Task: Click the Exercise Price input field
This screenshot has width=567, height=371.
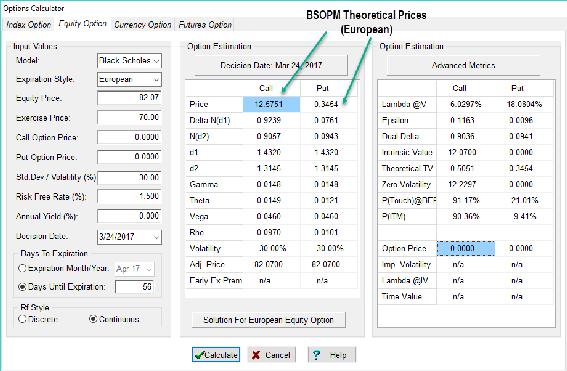Action: (129, 117)
